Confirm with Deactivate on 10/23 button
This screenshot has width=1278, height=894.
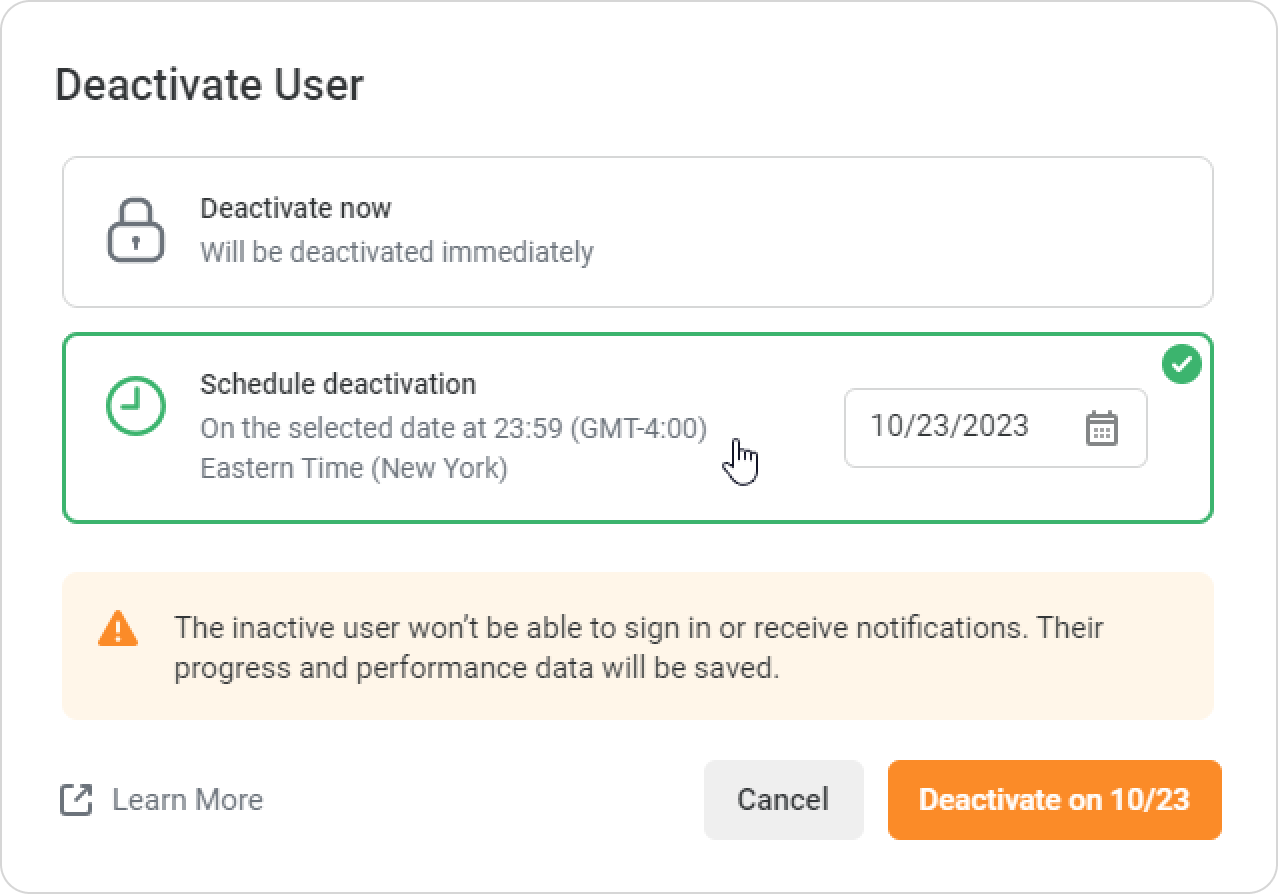point(1054,800)
